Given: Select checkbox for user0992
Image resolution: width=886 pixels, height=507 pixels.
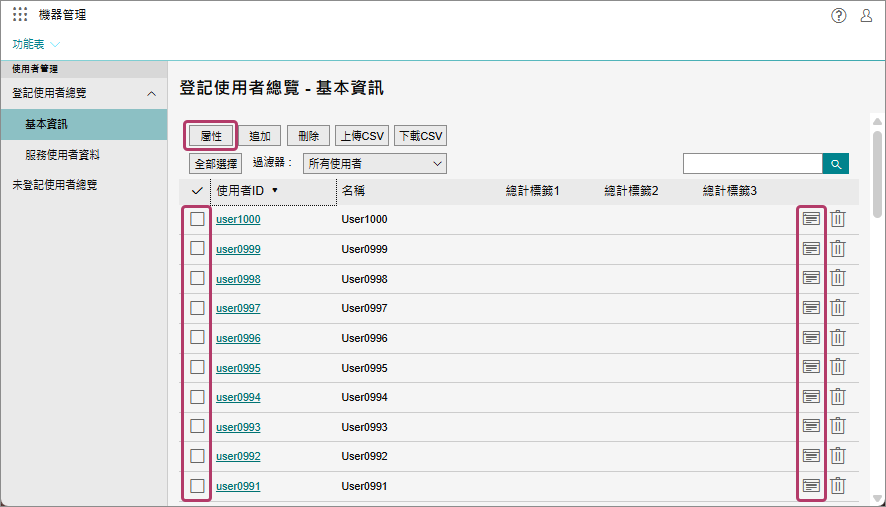Looking at the screenshot, I should click(x=197, y=456).
